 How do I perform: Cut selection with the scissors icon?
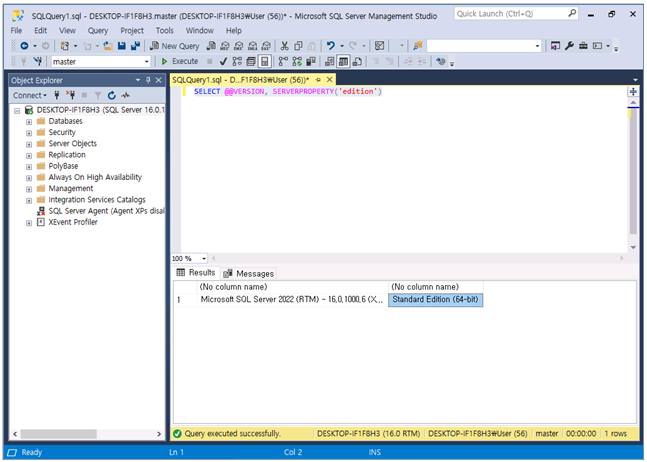coord(285,46)
